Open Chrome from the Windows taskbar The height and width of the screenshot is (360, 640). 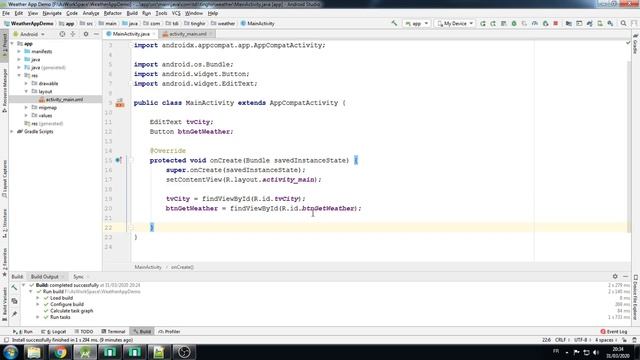[x=60, y=352]
